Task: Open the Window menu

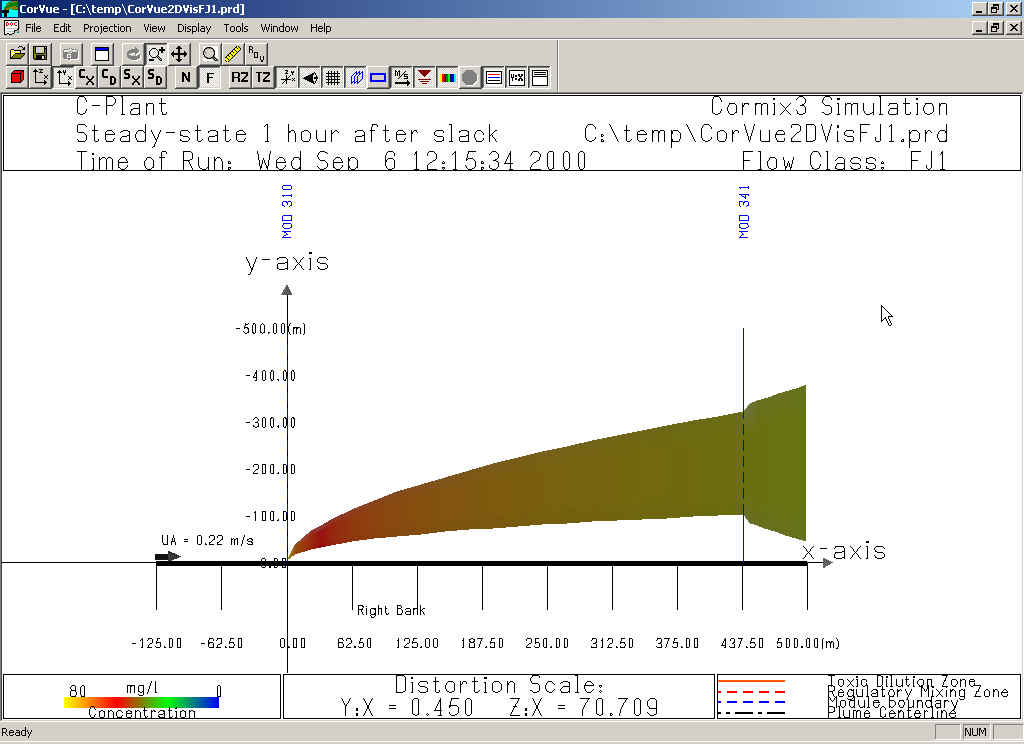Action: point(280,28)
